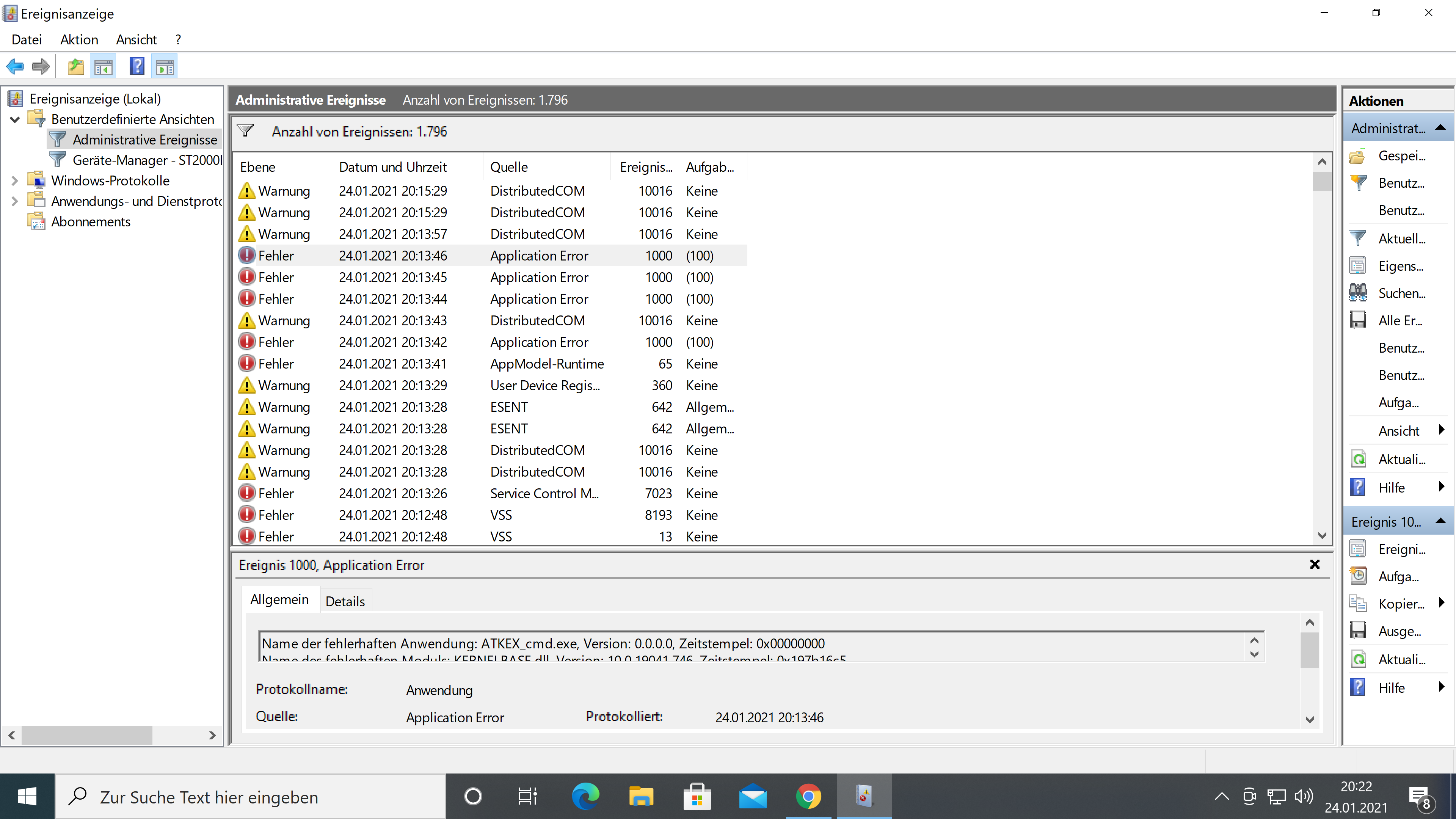Switch to the Details tab
The height and width of the screenshot is (819, 1456).
[x=345, y=601]
